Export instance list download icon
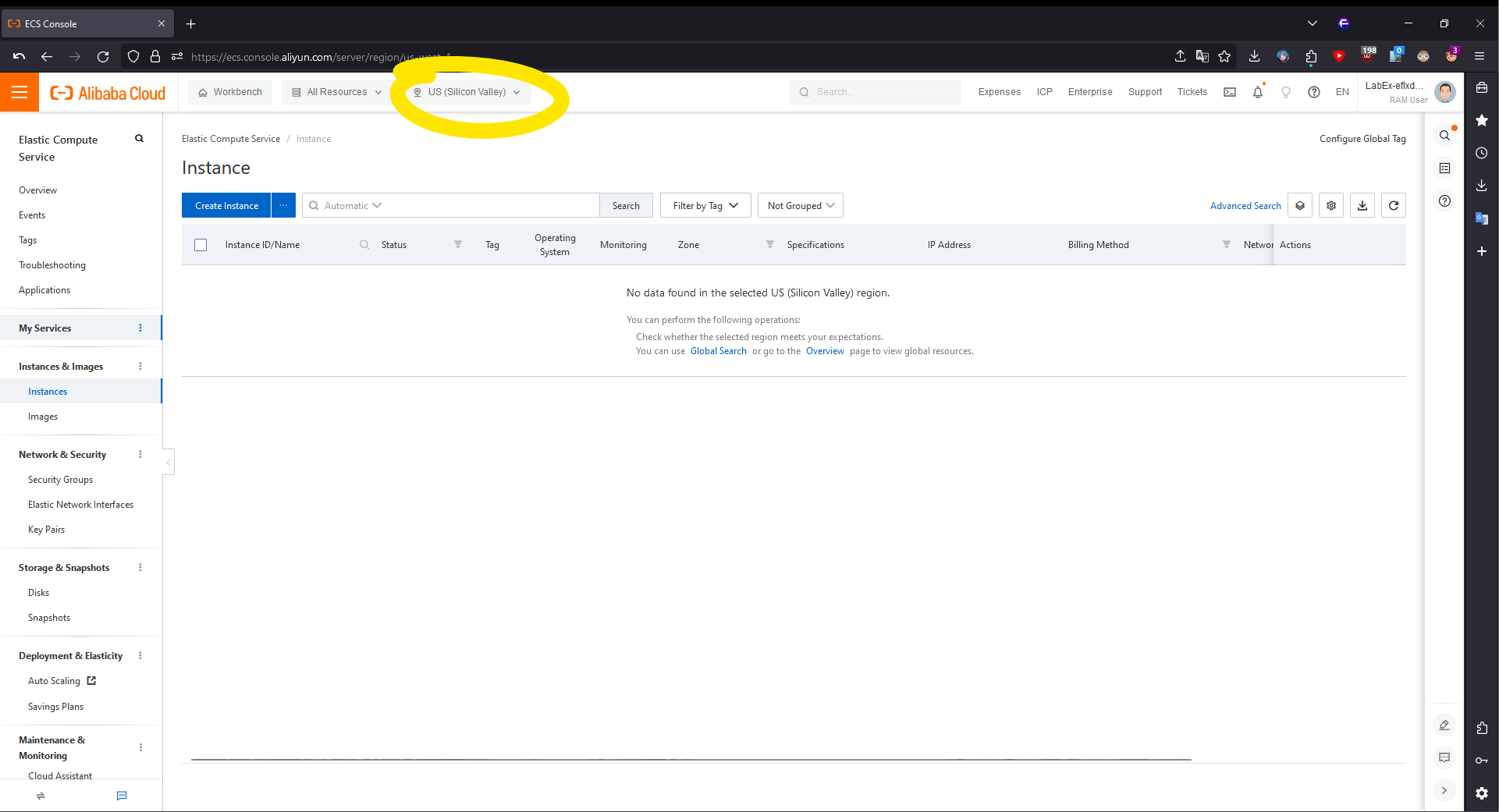1499x812 pixels. point(1362,206)
